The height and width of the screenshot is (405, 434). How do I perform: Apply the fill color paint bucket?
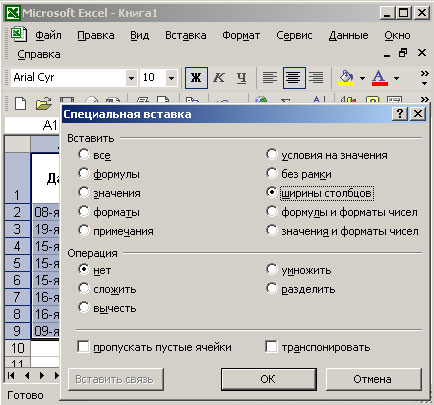pyautogui.click(x=346, y=78)
